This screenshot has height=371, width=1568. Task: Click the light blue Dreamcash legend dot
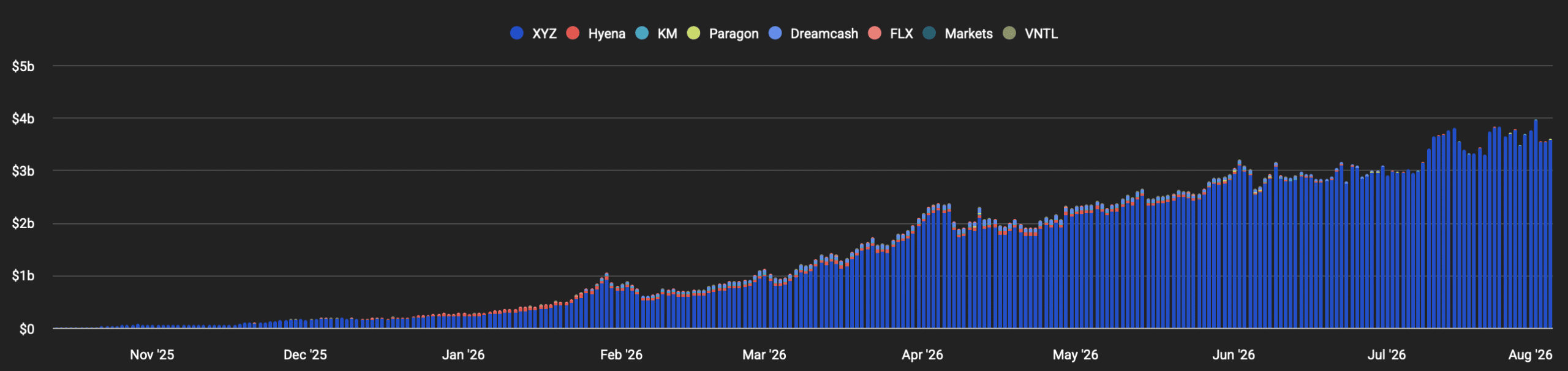click(775, 33)
